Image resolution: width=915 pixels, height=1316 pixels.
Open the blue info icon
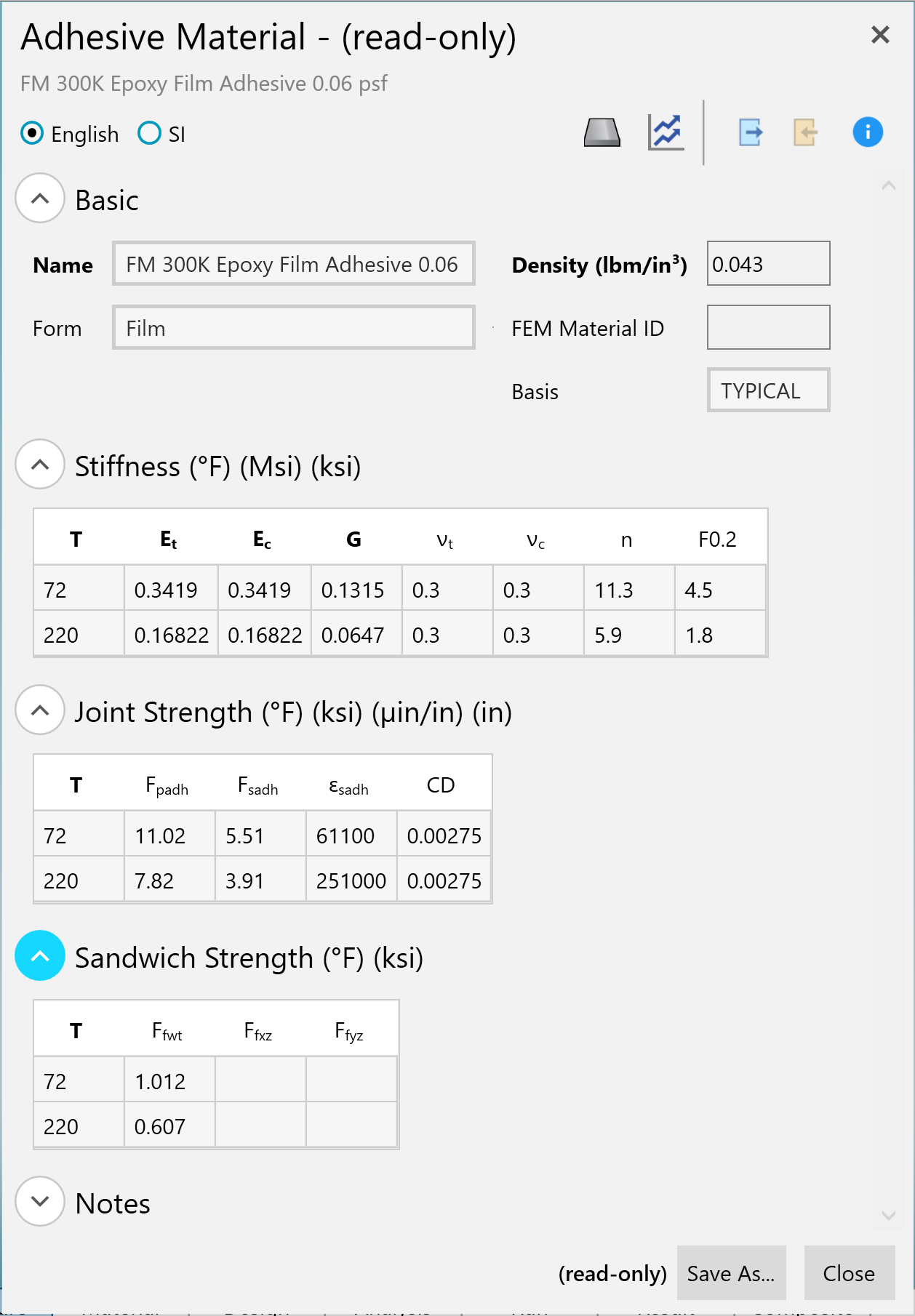[x=868, y=132]
